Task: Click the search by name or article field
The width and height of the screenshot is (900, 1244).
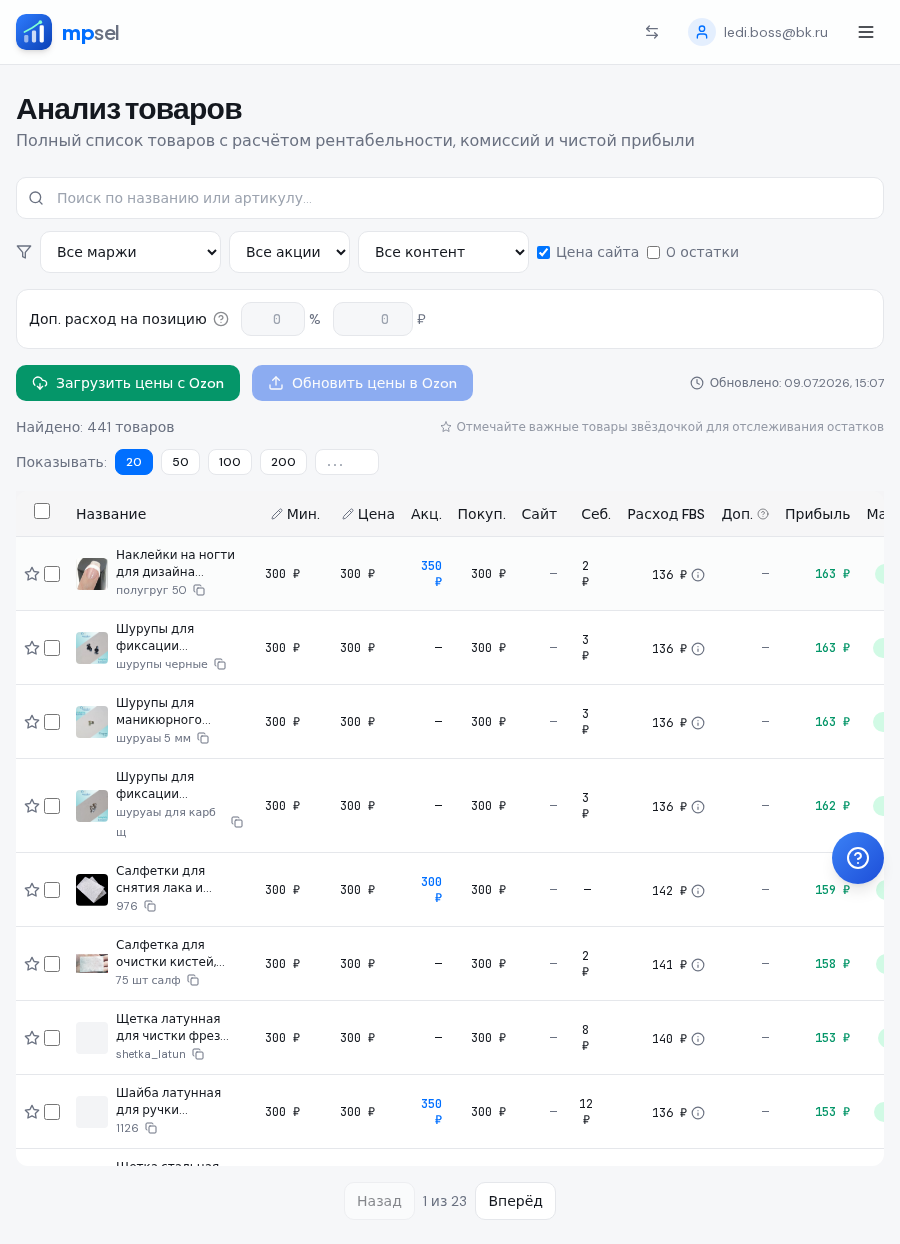Action: (450, 198)
